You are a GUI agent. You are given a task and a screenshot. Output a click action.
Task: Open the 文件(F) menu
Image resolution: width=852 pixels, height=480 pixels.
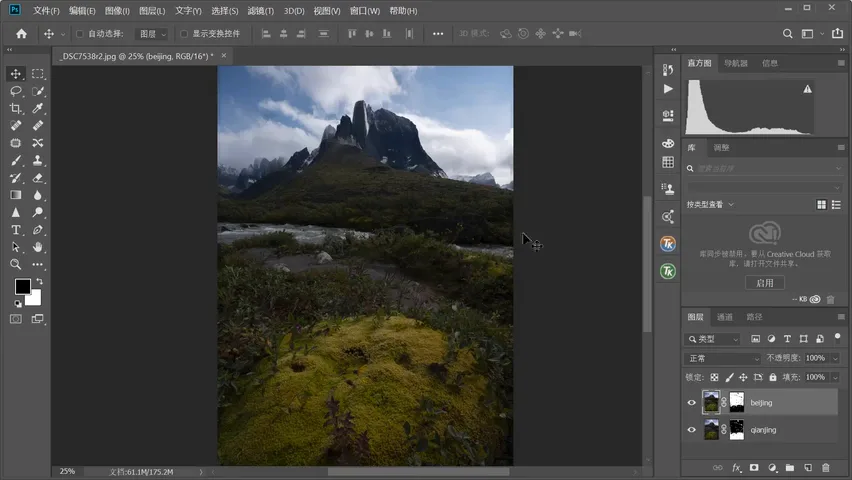point(46,11)
